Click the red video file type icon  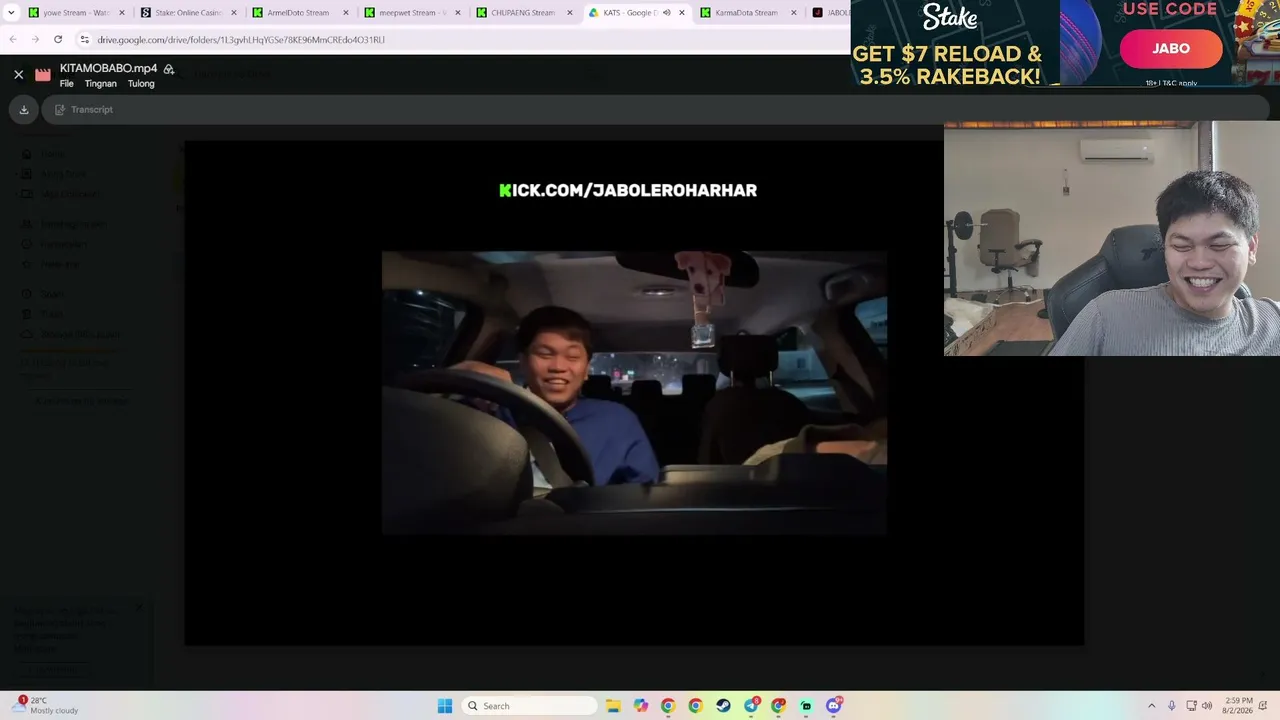click(x=43, y=75)
